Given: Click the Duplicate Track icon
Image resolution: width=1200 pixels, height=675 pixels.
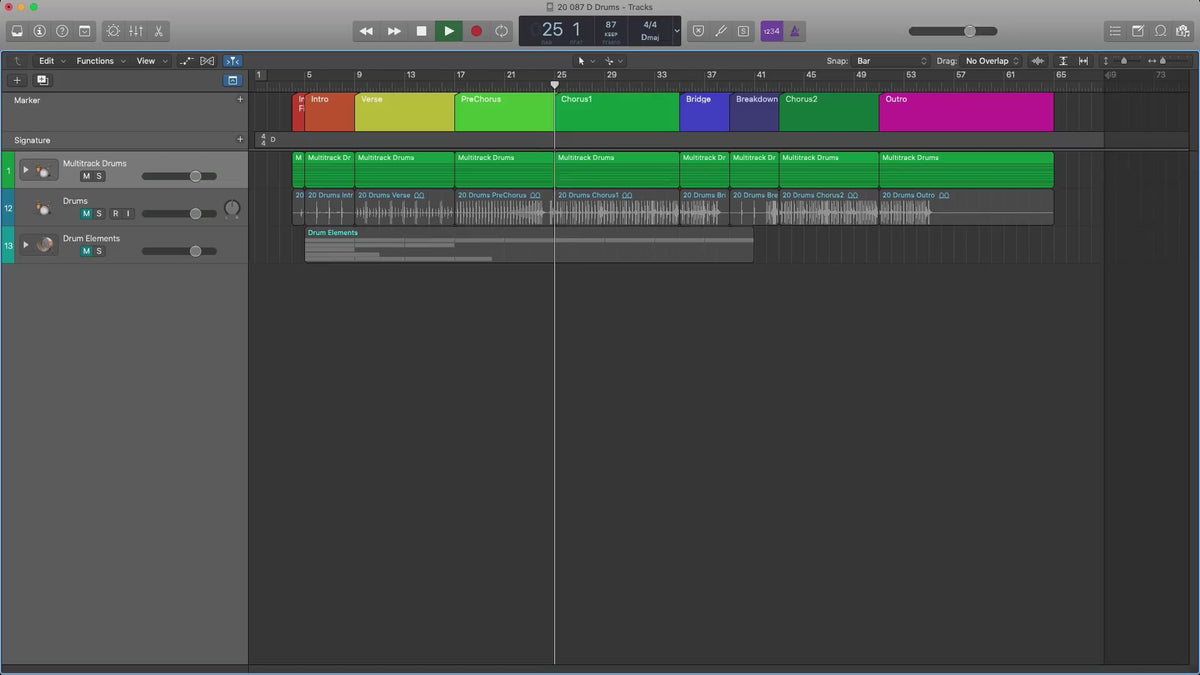Looking at the screenshot, I should click(x=42, y=80).
